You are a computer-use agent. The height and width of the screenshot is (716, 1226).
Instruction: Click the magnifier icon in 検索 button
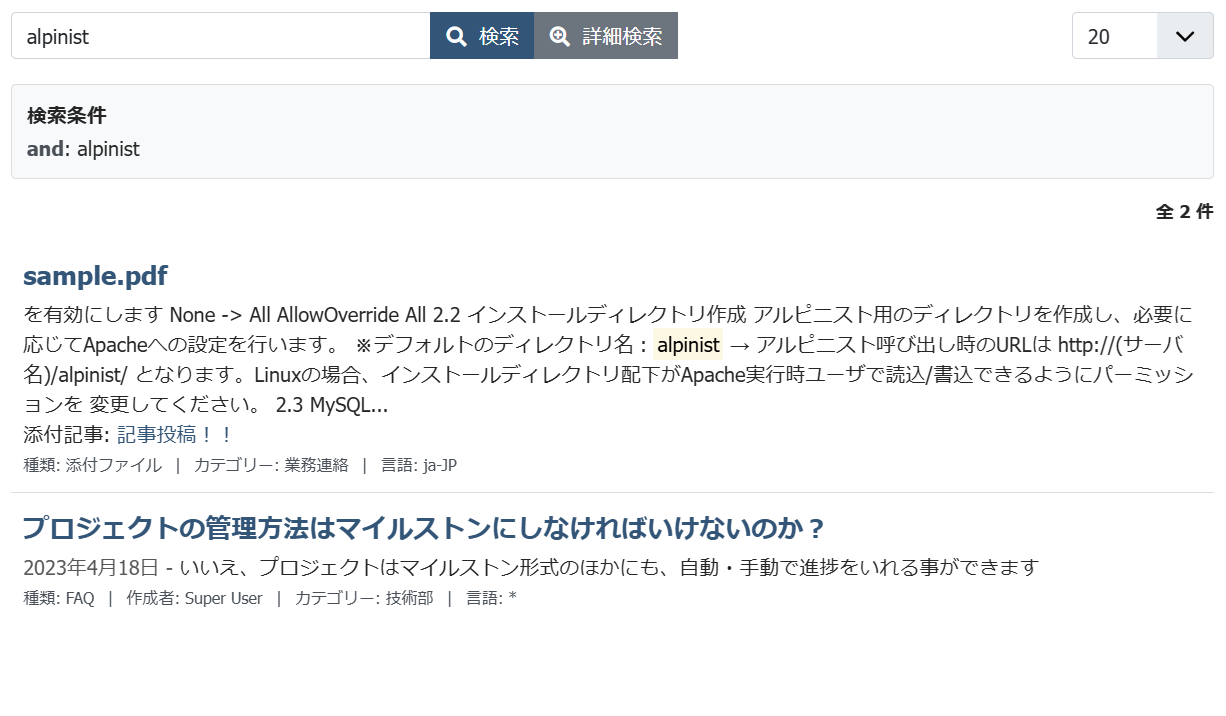point(457,37)
